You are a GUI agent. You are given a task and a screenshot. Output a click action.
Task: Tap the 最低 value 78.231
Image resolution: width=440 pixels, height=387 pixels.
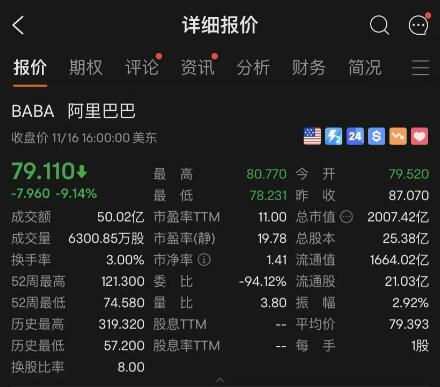point(268,196)
